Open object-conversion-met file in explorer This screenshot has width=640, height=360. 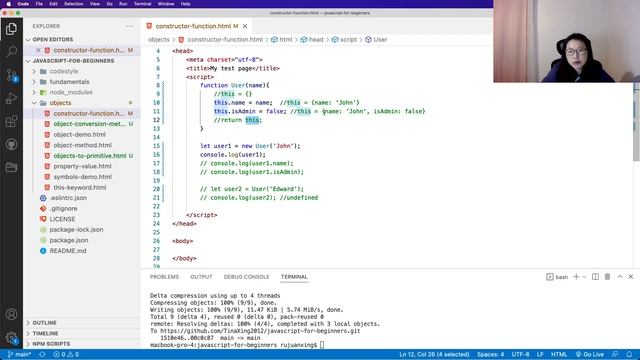tap(89, 124)
